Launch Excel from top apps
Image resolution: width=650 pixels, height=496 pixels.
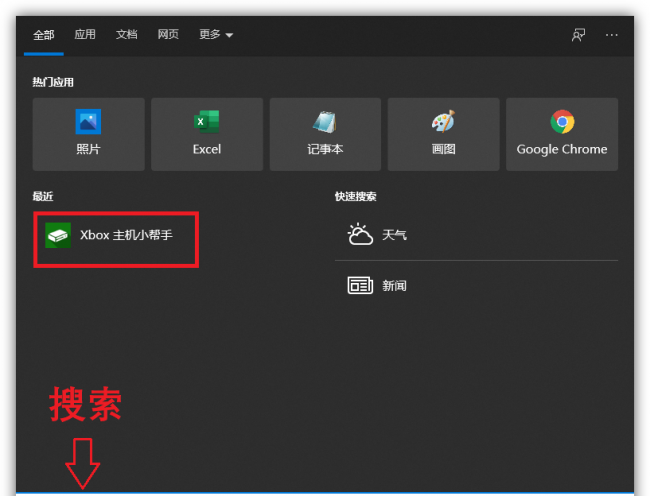pyautogui.click(x=207, y=134)
